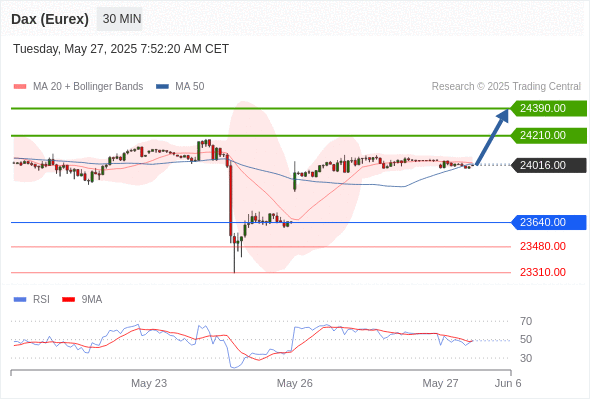Click the Jun 6 date axis label
The height and width of the screenshot is (400, 590).
click(508, 383)
